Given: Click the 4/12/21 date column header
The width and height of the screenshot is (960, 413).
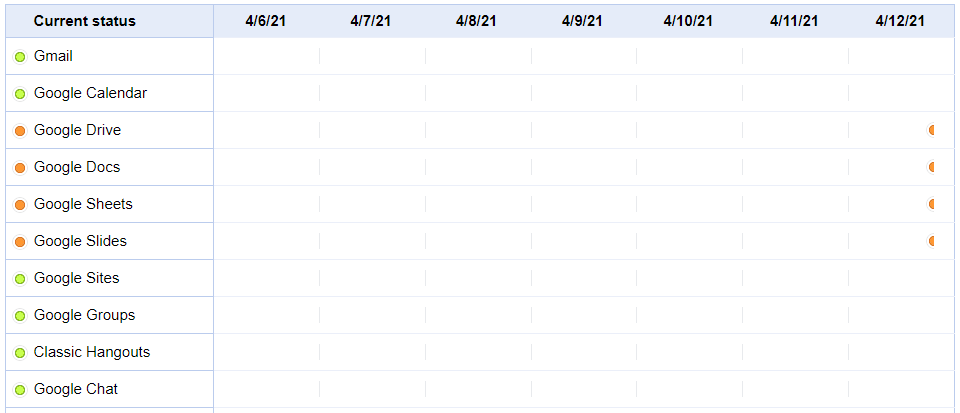Looking at the screenshot, I should tap(899, 21).
